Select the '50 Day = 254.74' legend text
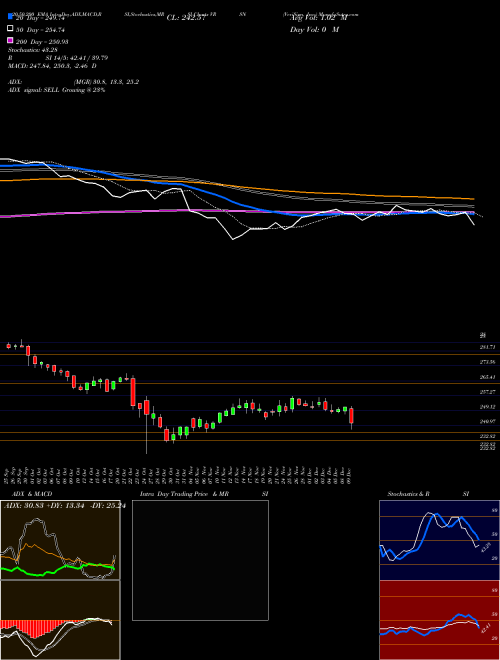The height and width of the screenshot is (660, 500). [40, 30]
